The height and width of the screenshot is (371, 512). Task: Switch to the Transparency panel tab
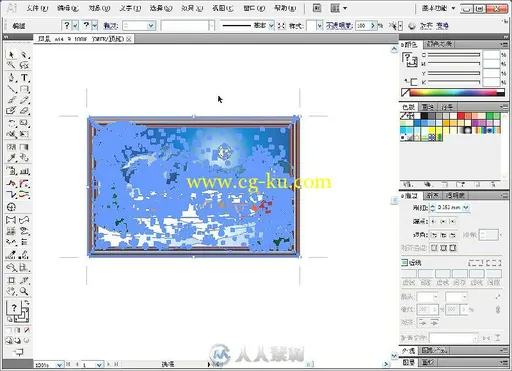[x=455, y=195]
